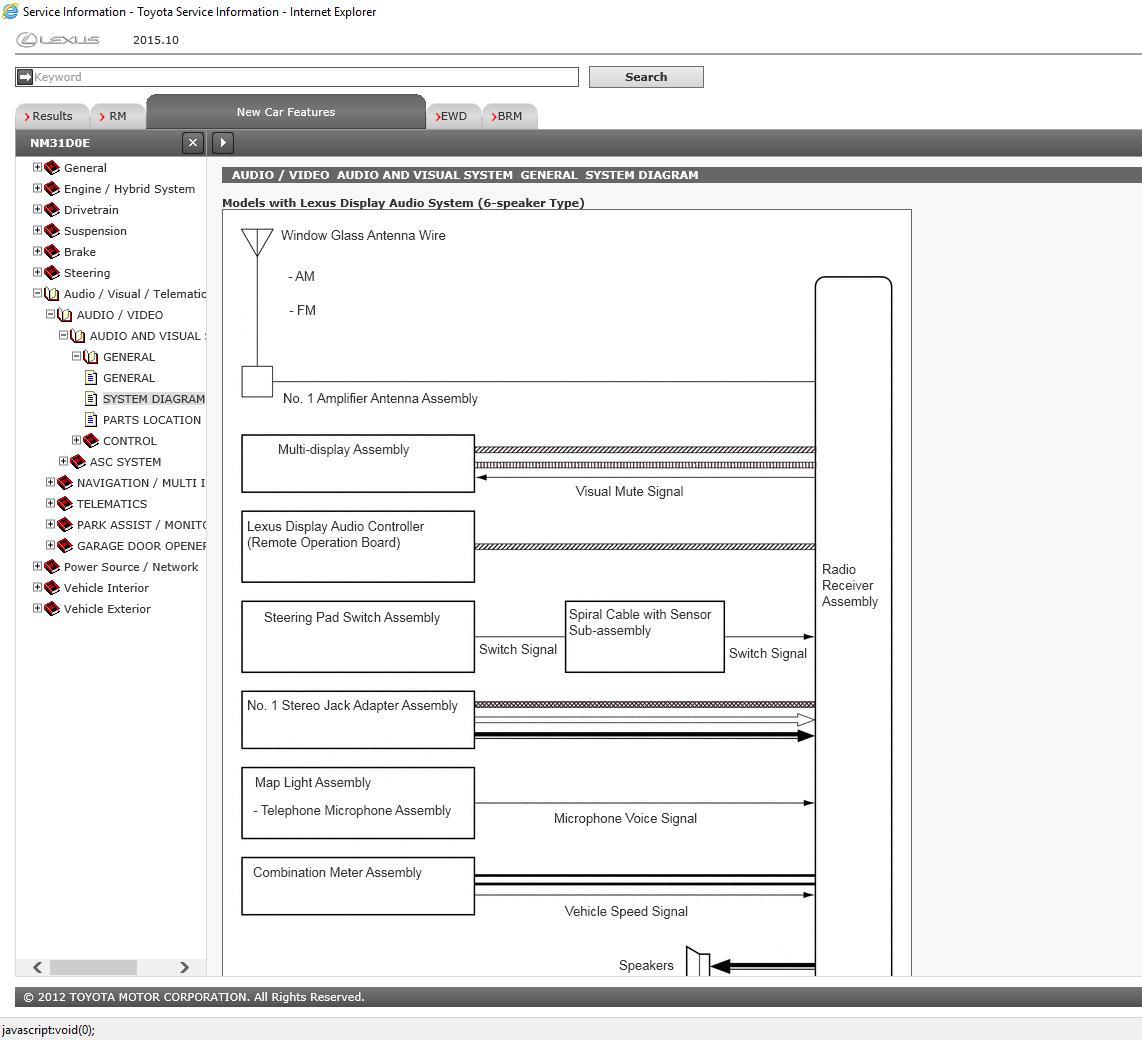Click the Internet Explorer title bar icon
Viewport: 1142px width, 1040px height.
coord(10,12)
